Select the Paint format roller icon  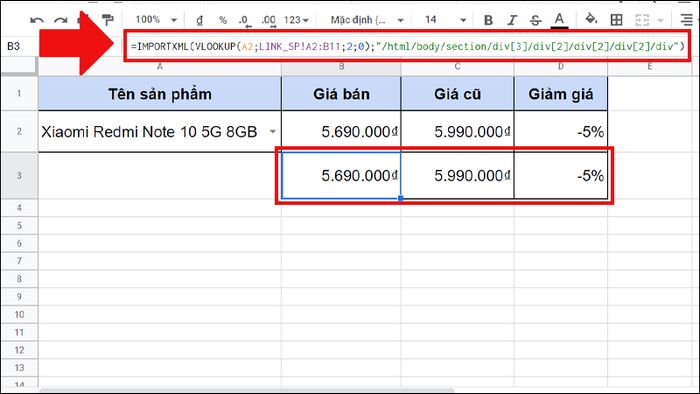tap(108, 20)
